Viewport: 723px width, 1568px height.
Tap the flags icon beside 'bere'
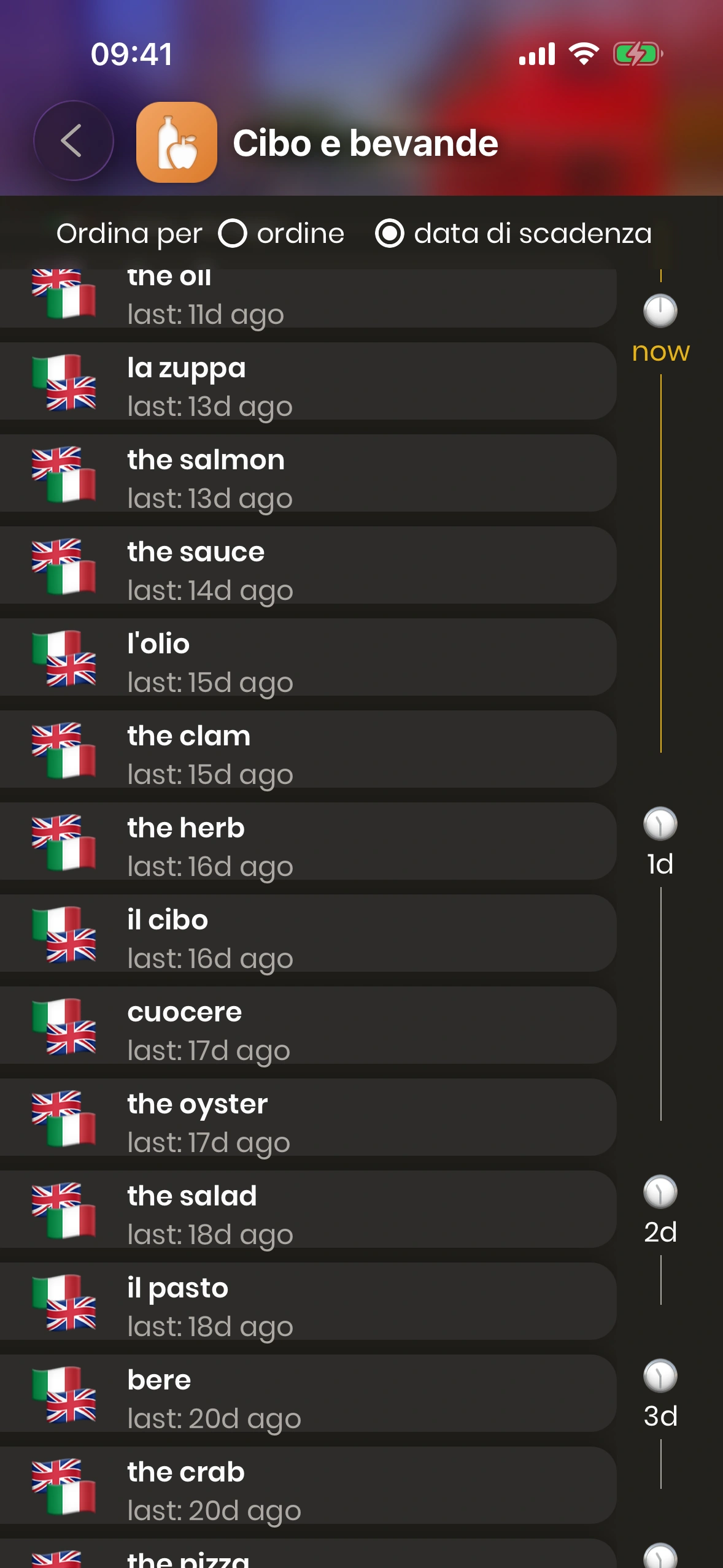[64, 1394]
